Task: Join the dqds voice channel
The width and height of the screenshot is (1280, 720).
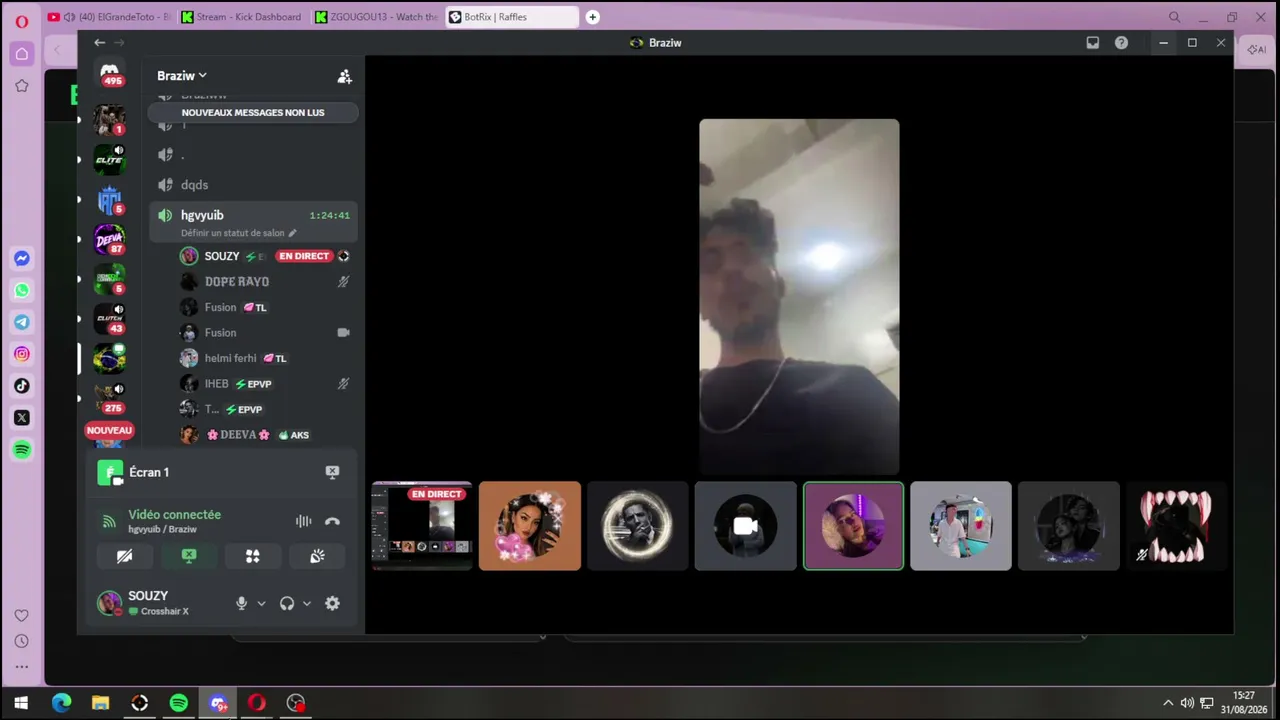Action: click(253, 185)
